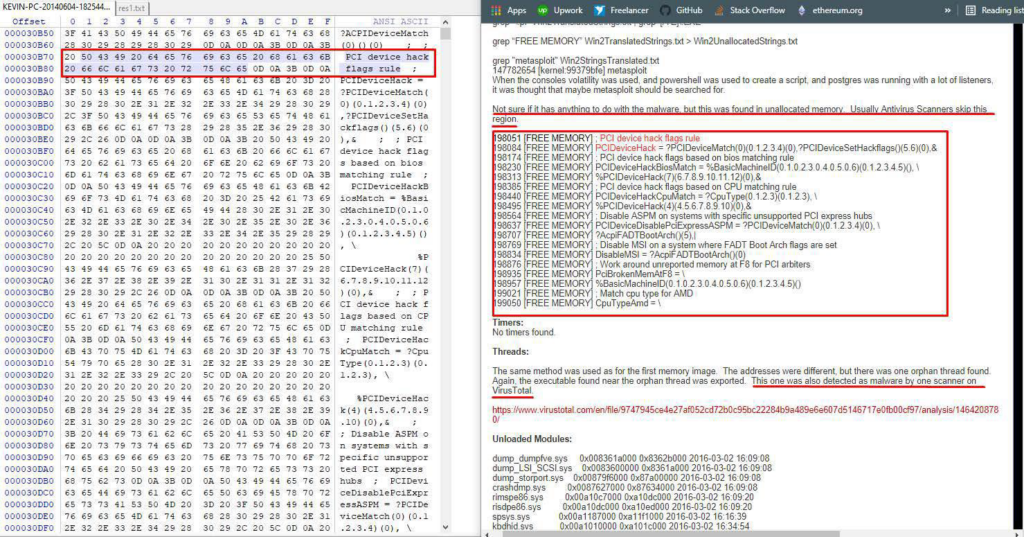The height and width of the screenshot is (537, 1024).
Task: Select offset row 00030D00
Action: pyautogui.click(x=29, y=351)
